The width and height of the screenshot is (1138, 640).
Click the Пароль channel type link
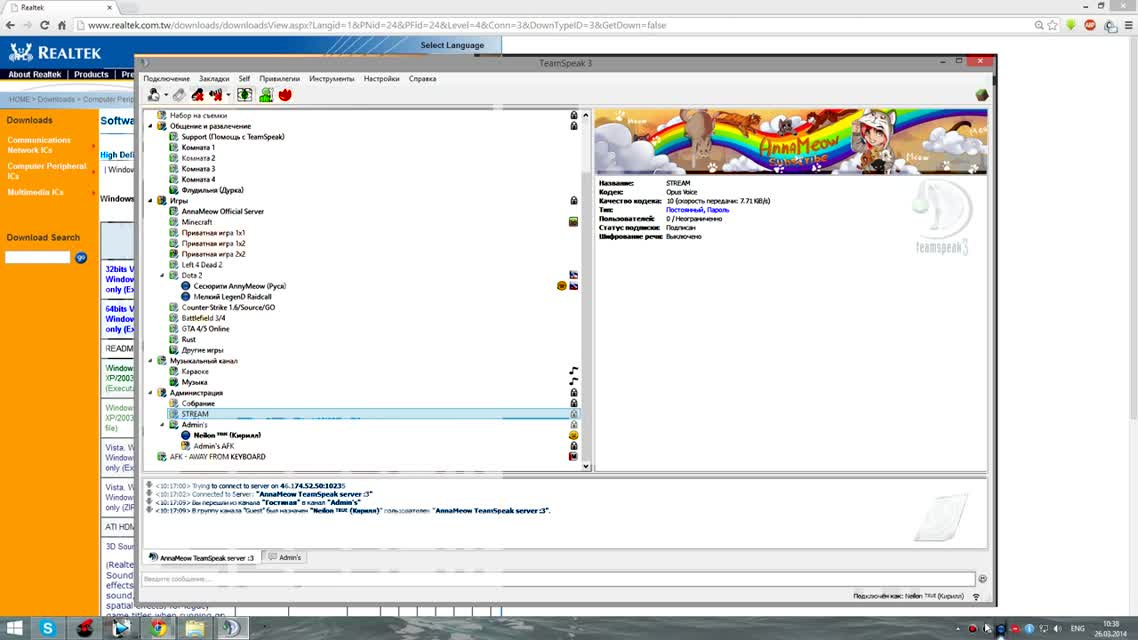[x=718, y=210]
